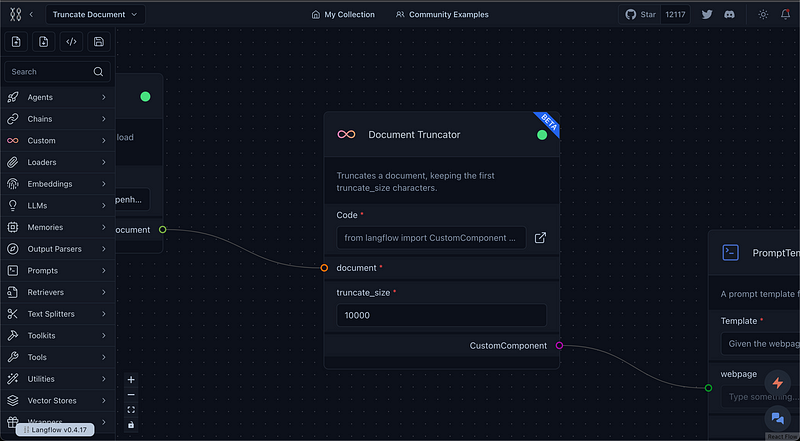Click the truncate_size input field
The height and width of the screenshot is (441, 800).
(x=441, y=315)
